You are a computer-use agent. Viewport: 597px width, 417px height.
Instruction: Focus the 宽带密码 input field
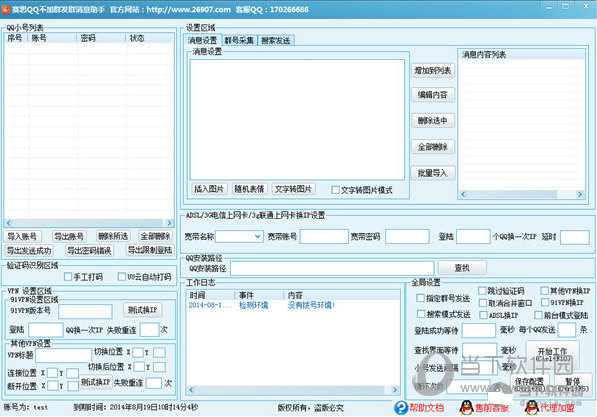407,236
